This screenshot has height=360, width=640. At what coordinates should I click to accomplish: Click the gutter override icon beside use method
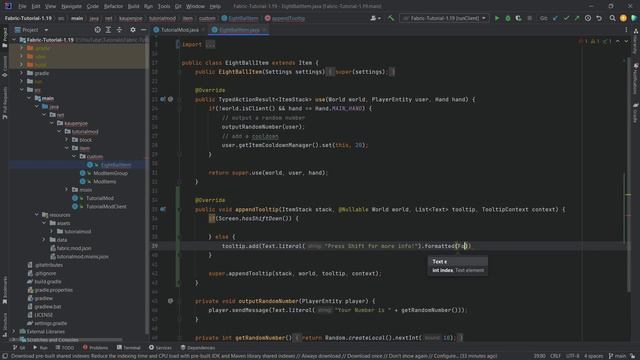(x=163, y=99)
